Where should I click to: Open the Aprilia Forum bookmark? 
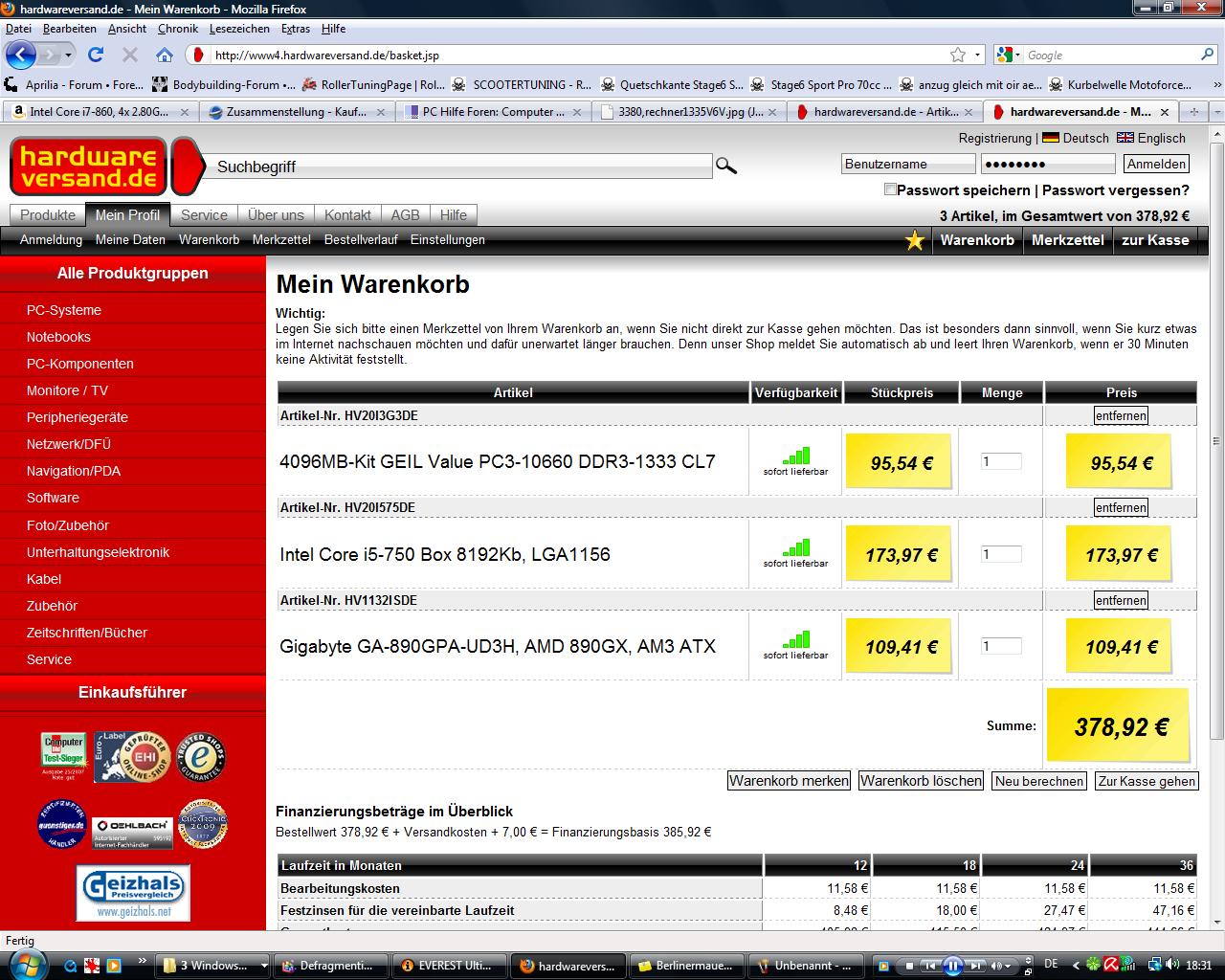pos(75,84)
